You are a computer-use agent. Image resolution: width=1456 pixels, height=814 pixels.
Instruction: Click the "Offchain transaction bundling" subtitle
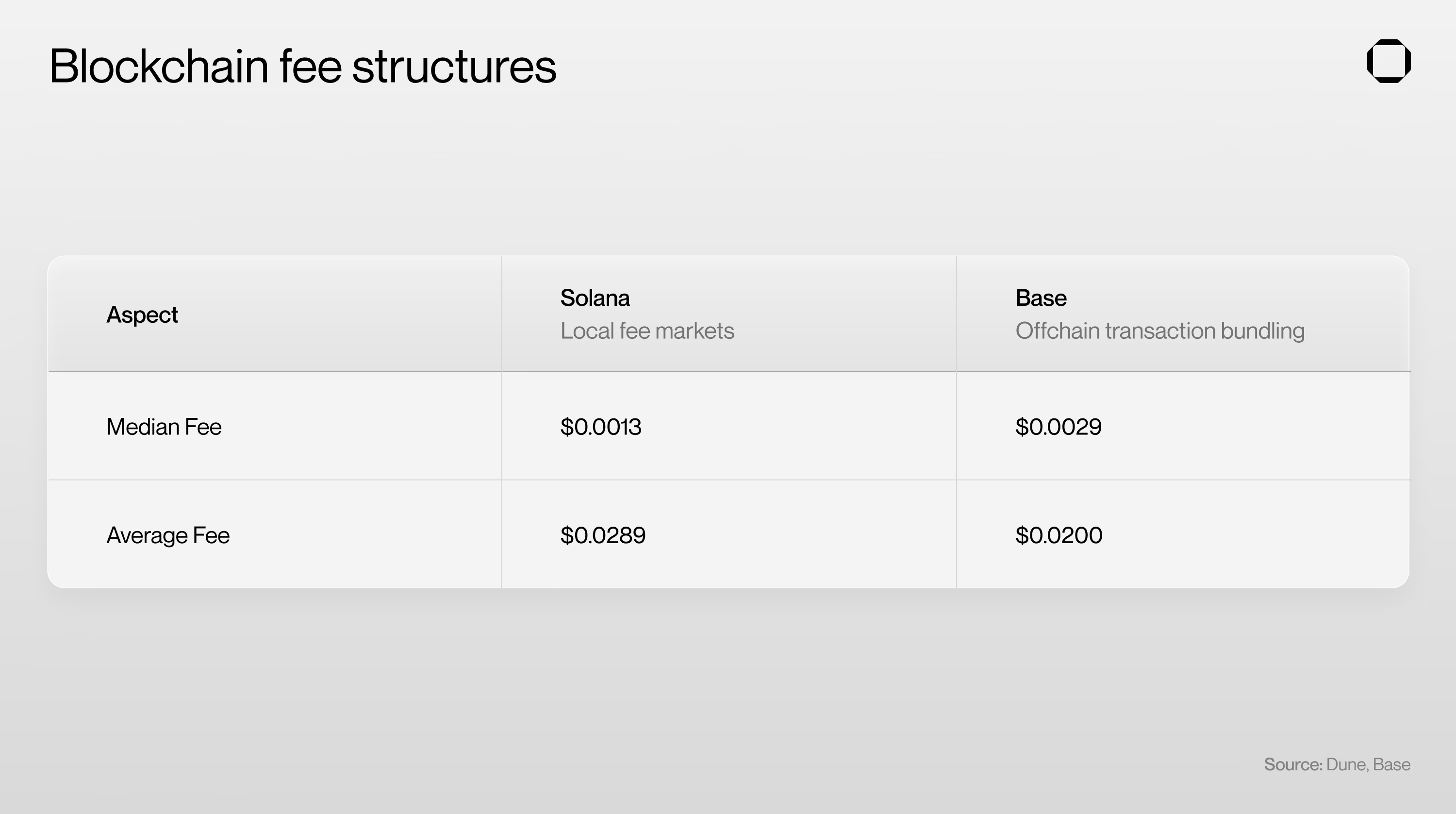[1160, 331]
